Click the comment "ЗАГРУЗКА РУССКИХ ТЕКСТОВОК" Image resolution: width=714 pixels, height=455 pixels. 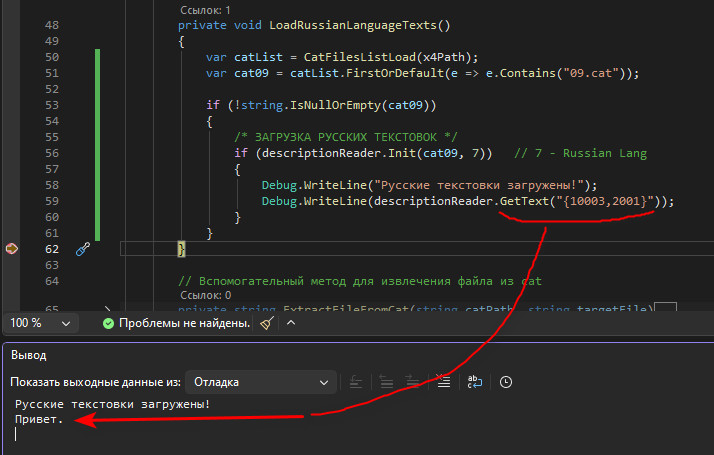coord(346,137)
